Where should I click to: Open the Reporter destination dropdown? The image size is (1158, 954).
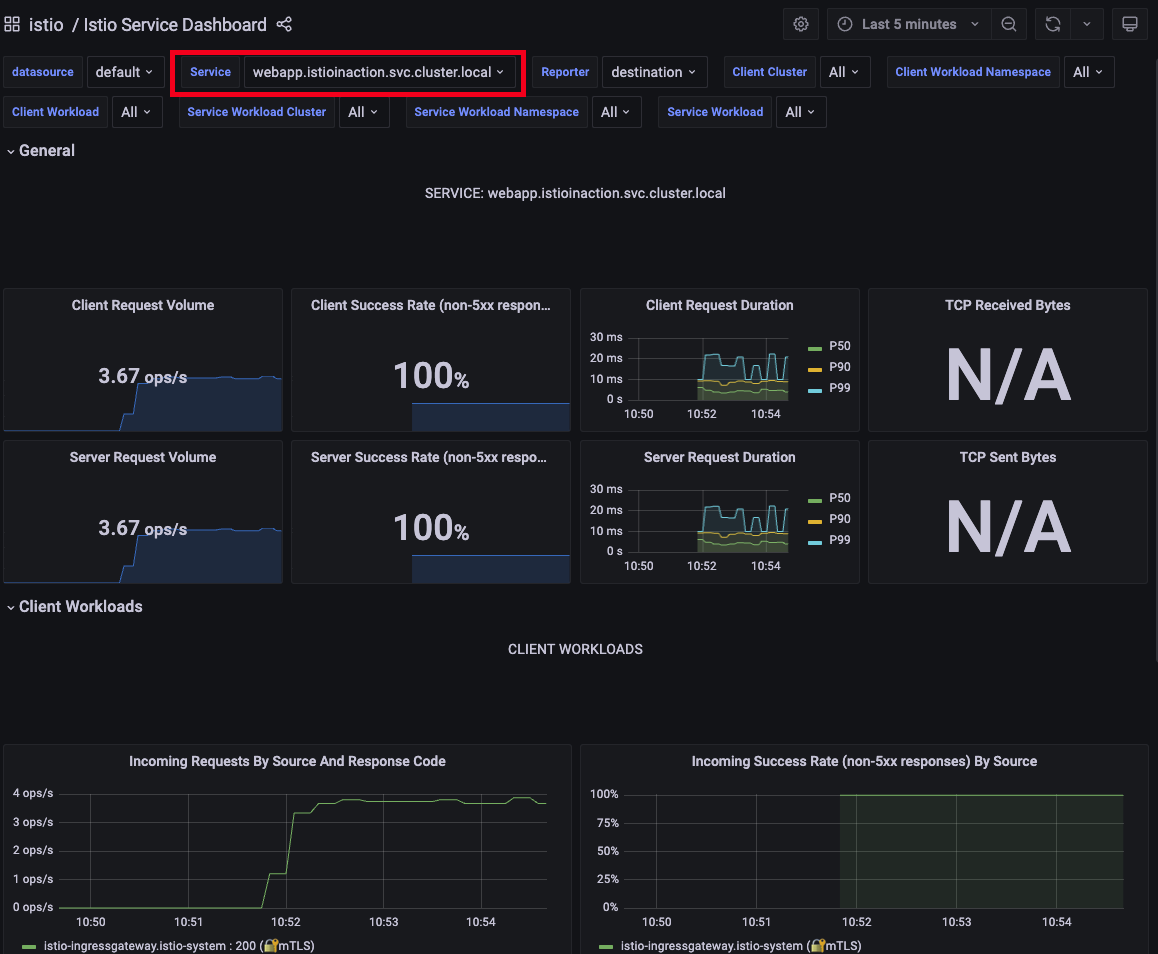(x=654, y=72)
